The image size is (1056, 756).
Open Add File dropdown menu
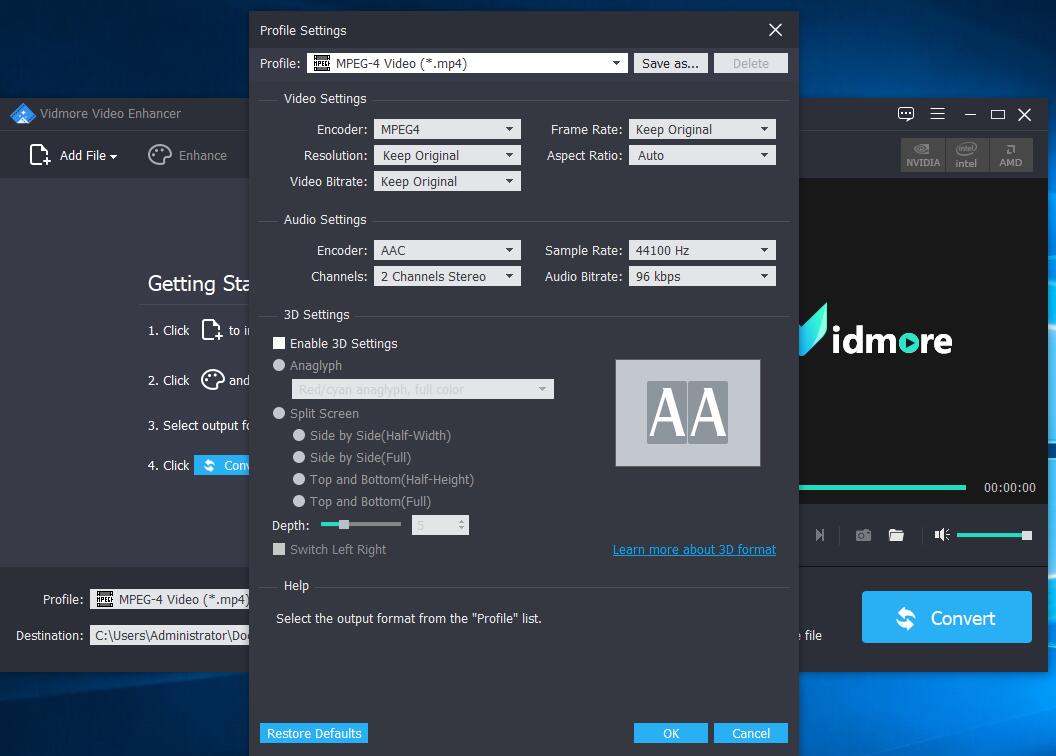[x=114, y=156]
